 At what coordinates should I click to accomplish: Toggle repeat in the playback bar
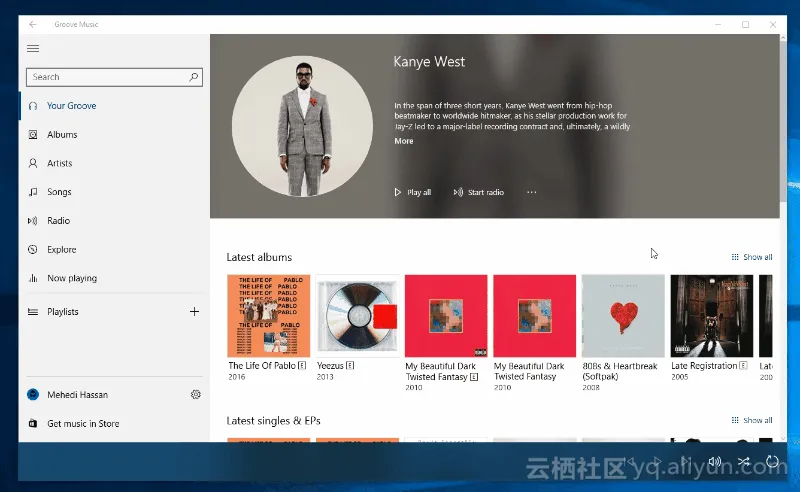click(x=772, y=462)
